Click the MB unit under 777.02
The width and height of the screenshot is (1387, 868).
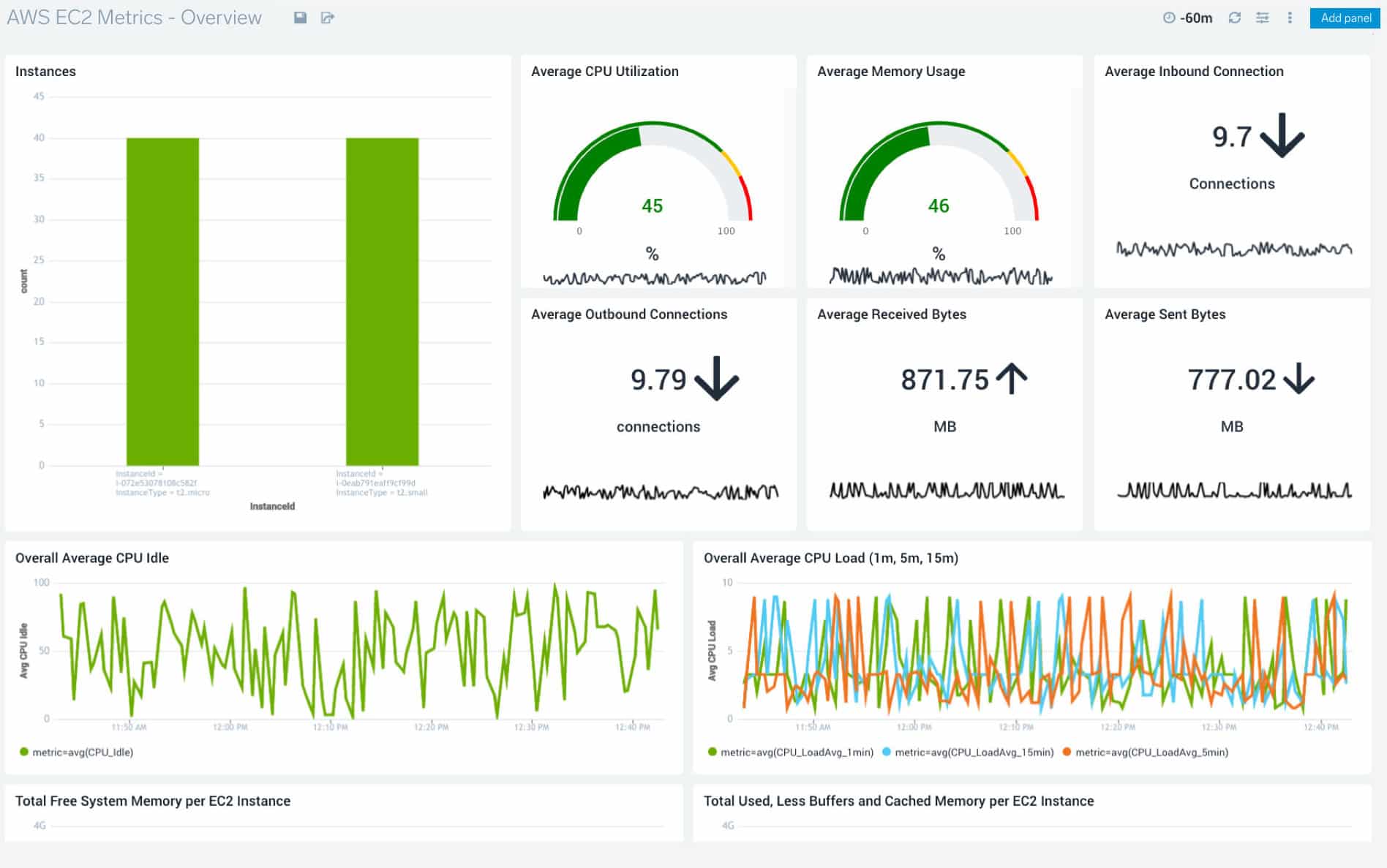pos(1232,426)
